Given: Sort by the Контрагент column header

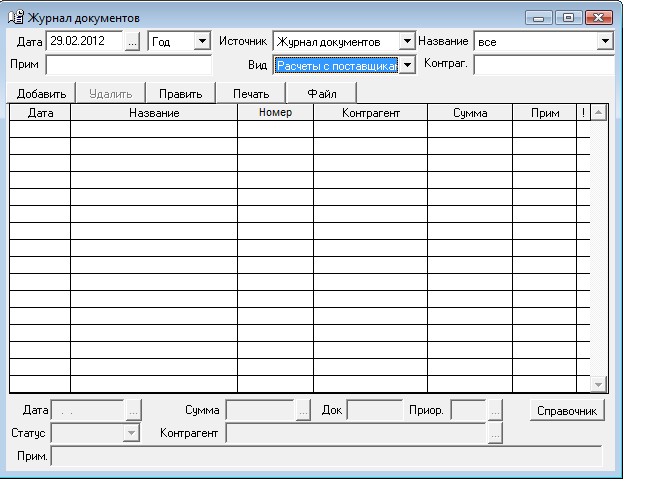Looking at the screenshot, I should tap(370, 114).
